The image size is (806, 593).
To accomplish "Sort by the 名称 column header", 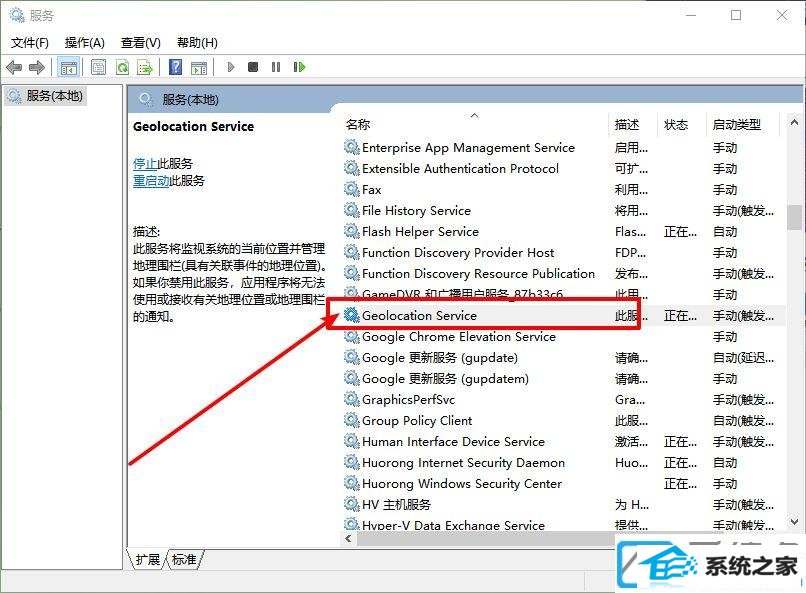I will tap(358, 124).
